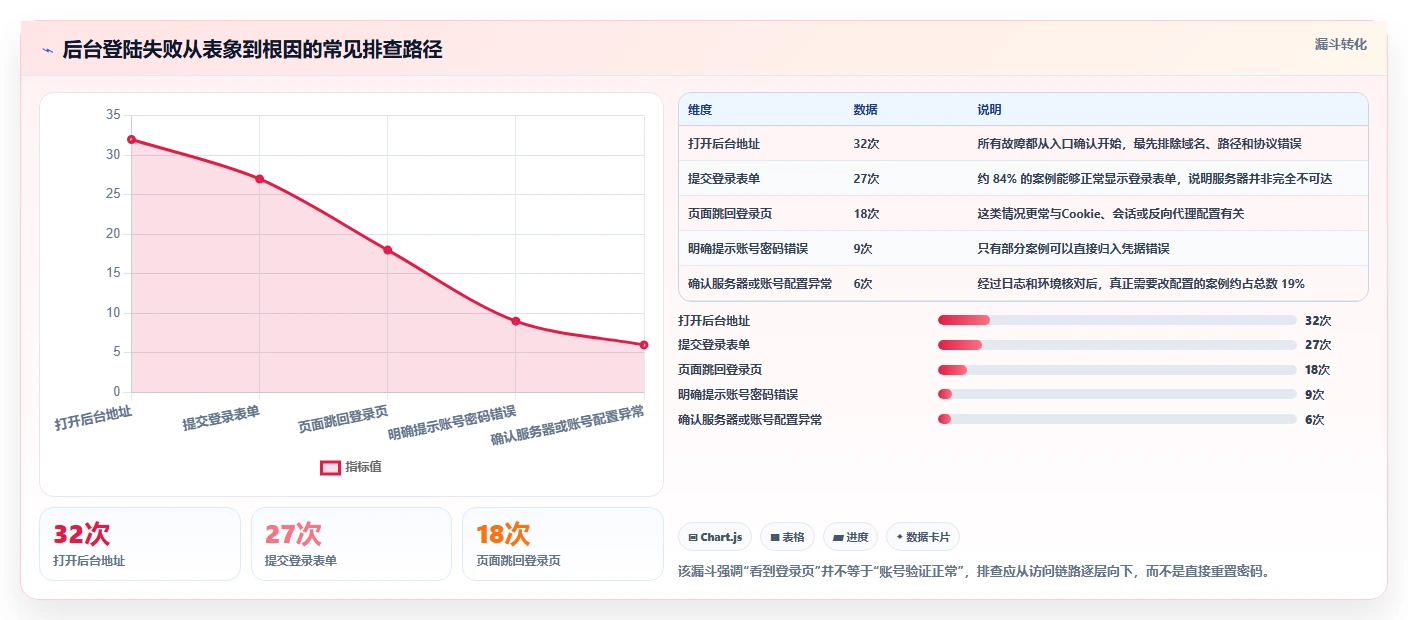This screenshot has width=1408, height=620.
Task: Click progress list label 打开后台地址
Action: coord(714,321)
